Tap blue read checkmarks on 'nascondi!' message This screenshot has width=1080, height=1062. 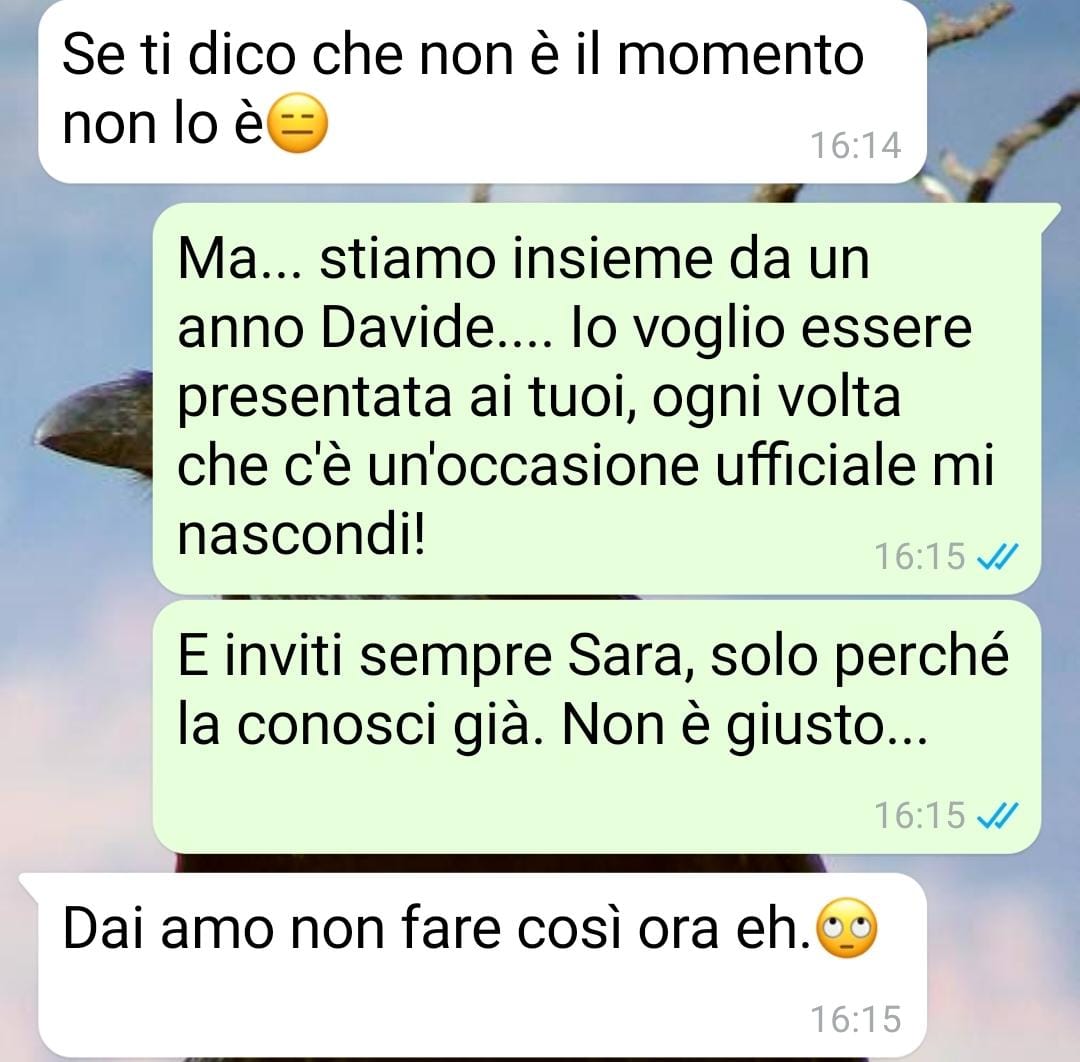coord(997,556)
